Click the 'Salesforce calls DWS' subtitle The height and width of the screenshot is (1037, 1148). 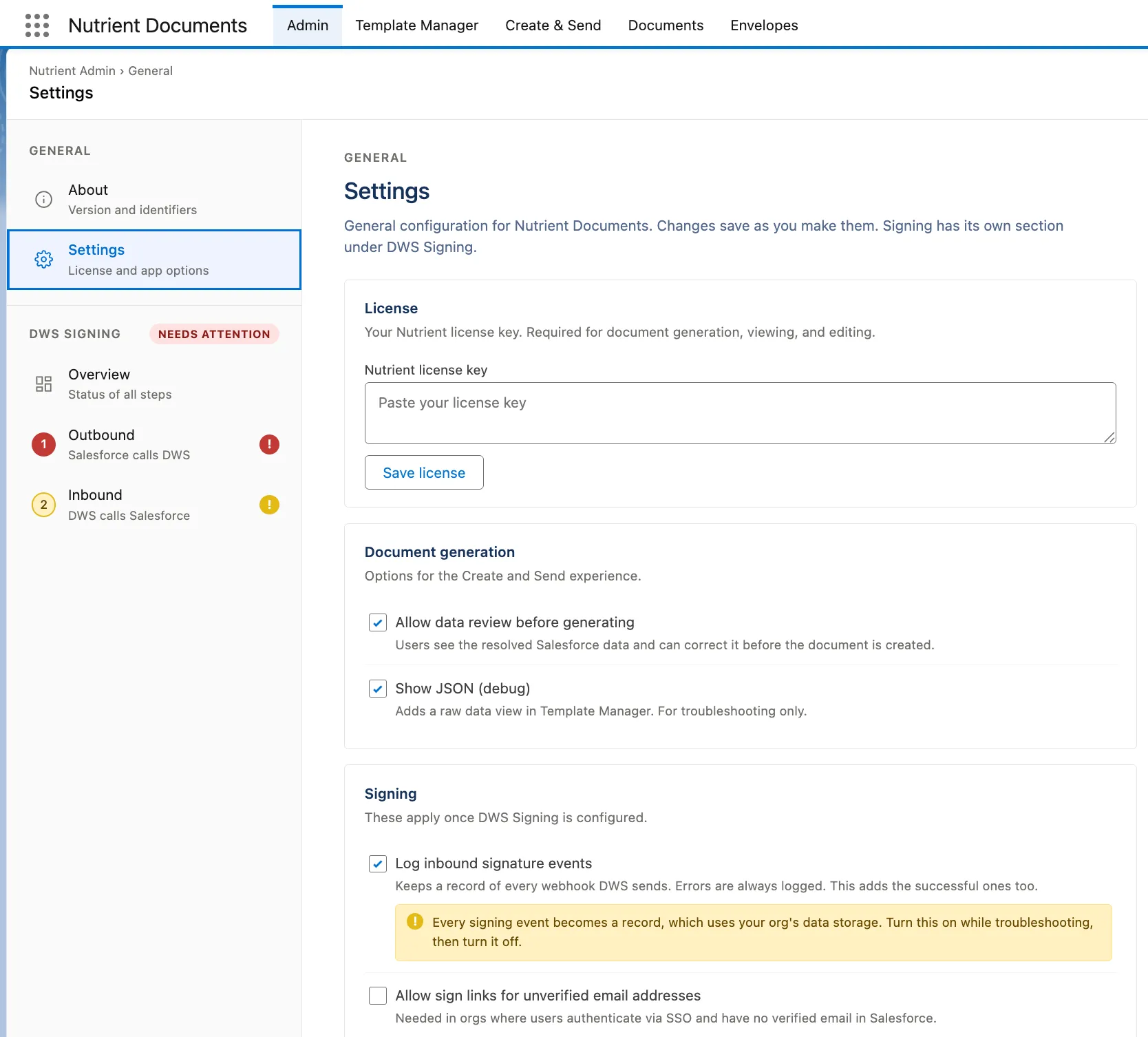click(129, 455)
